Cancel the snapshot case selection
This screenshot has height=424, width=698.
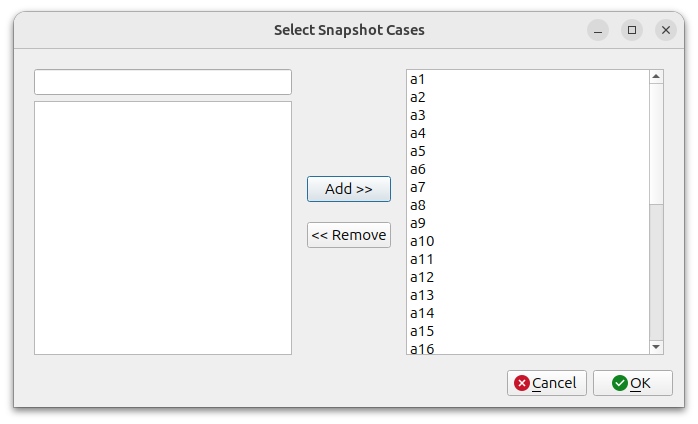pos(547,383)
